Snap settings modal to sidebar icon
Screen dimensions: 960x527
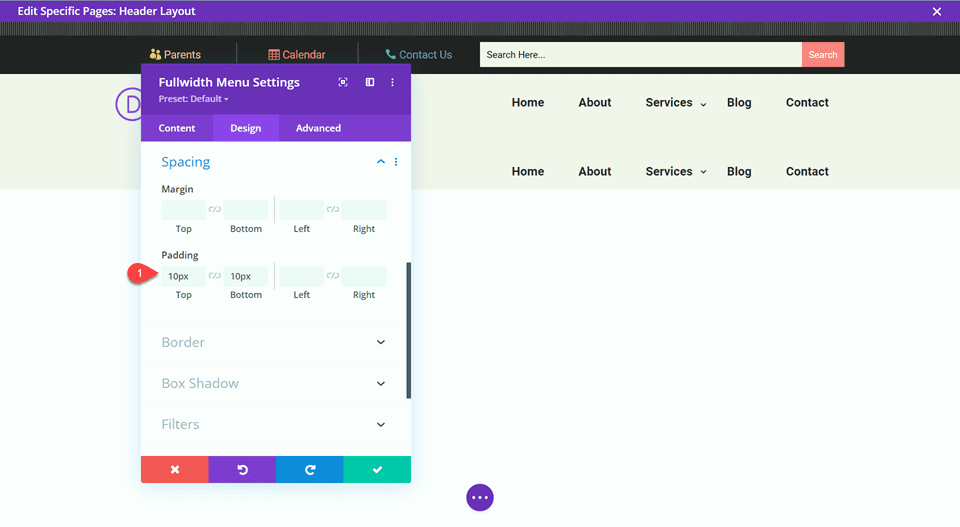(370, 82)
